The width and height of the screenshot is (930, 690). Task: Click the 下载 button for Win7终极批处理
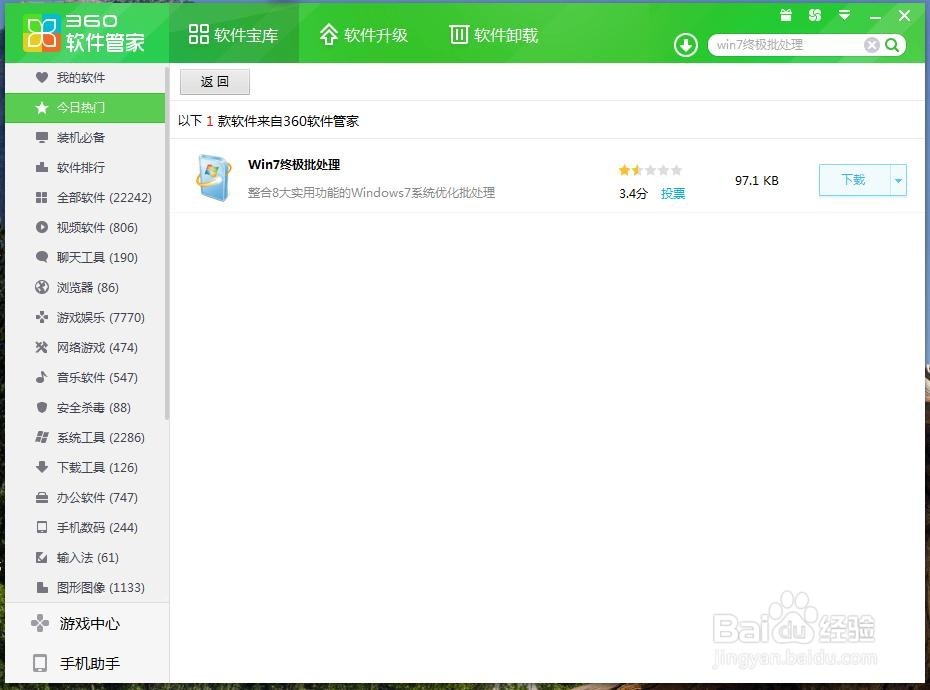[854, 180]
